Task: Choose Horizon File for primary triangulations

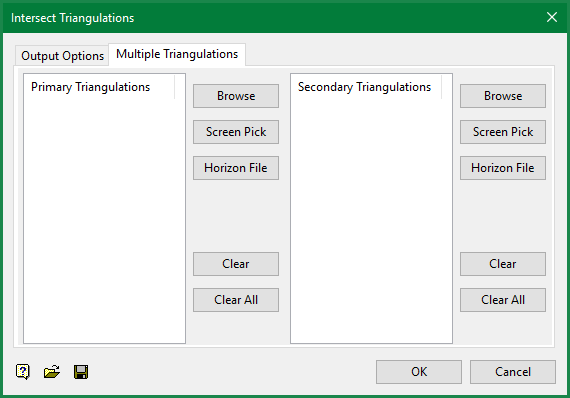Action: [236, 168]
